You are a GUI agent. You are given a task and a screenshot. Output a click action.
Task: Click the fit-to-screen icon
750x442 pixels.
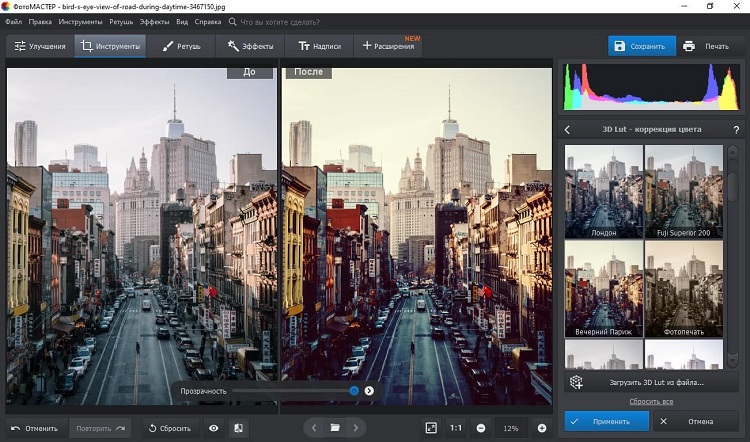coord(431,428)
